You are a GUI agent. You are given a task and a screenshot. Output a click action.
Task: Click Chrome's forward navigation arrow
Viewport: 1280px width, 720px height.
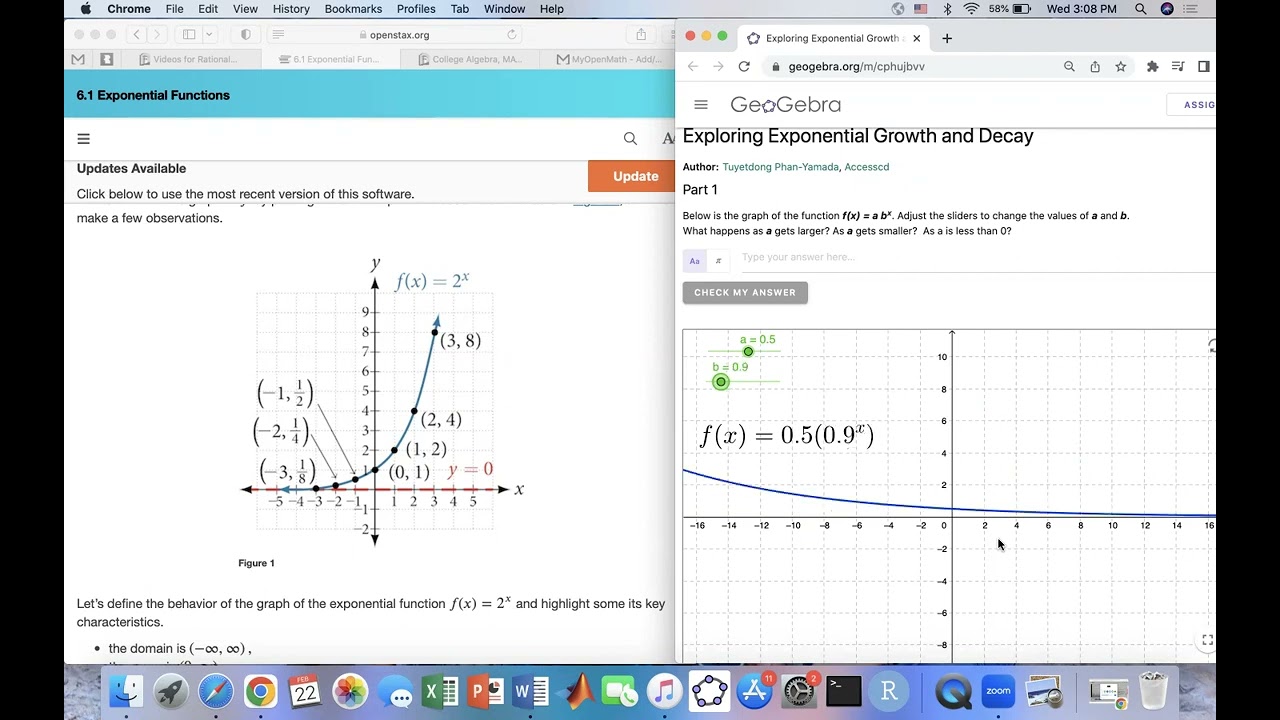tap(718, 66)
